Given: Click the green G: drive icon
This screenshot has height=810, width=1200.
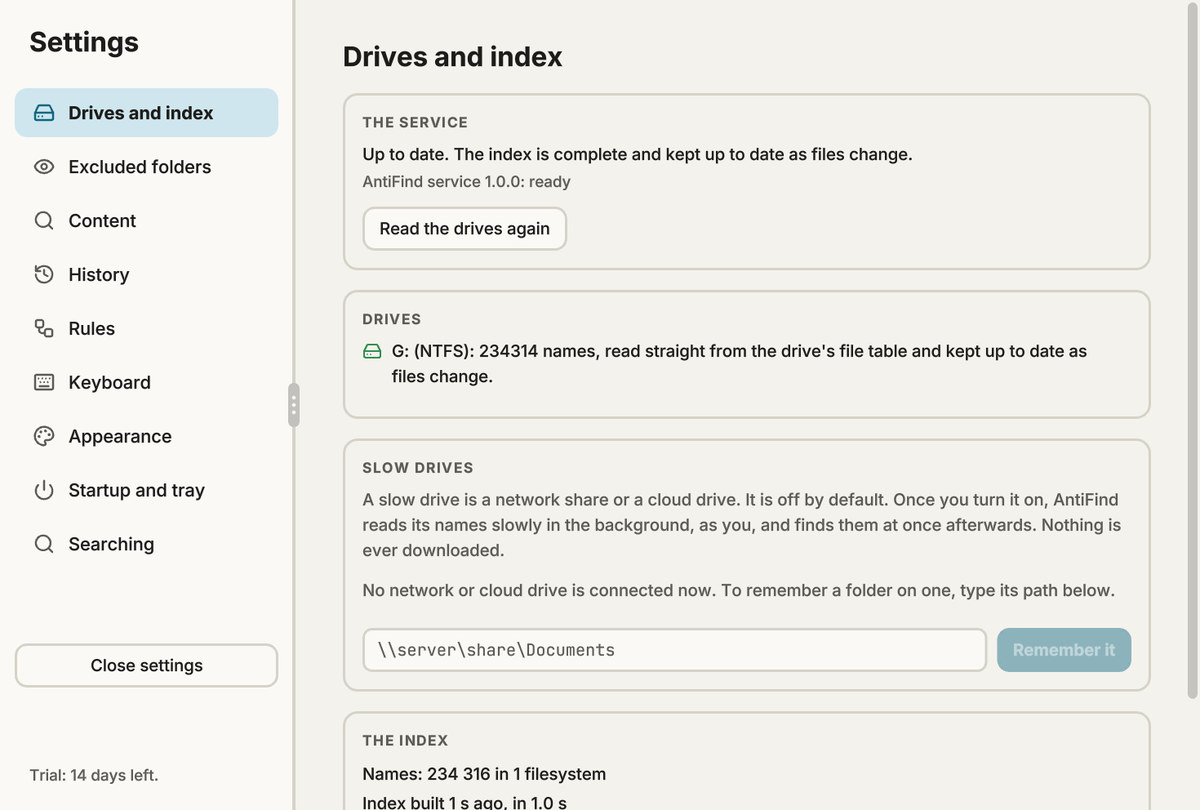Looking at the screenshot, I should pos(372,352).
